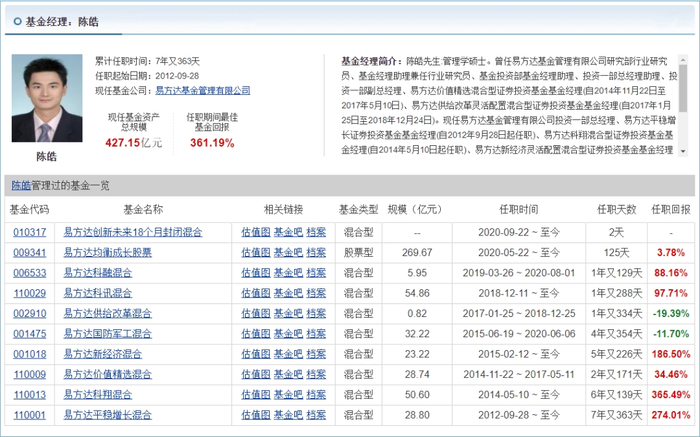Image resolution: width=700 pixels, height=437 pixels.
Task: Open 档案 for 易方达科讯混合
Action: click(x=316, y=293)
